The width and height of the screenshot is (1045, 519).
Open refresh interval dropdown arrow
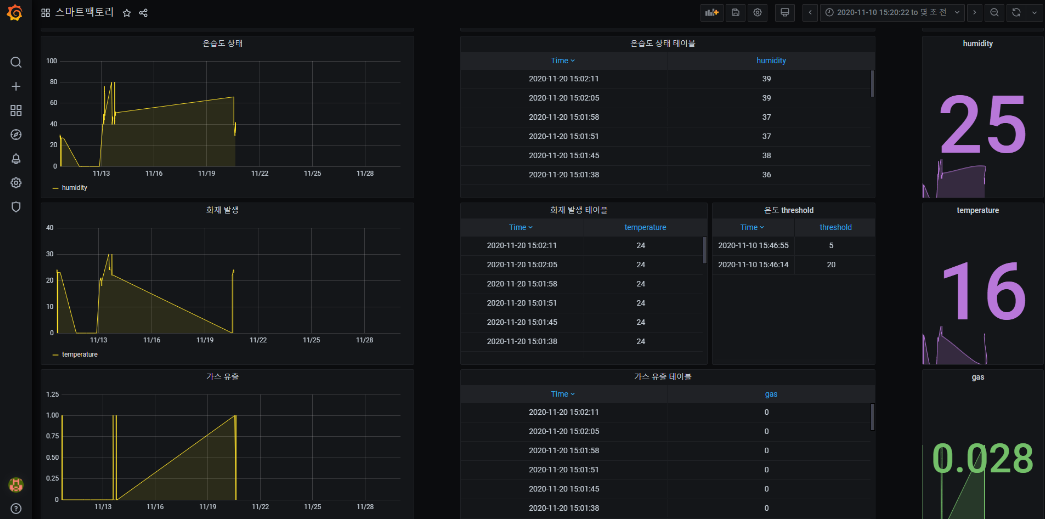coord(1032,13)
